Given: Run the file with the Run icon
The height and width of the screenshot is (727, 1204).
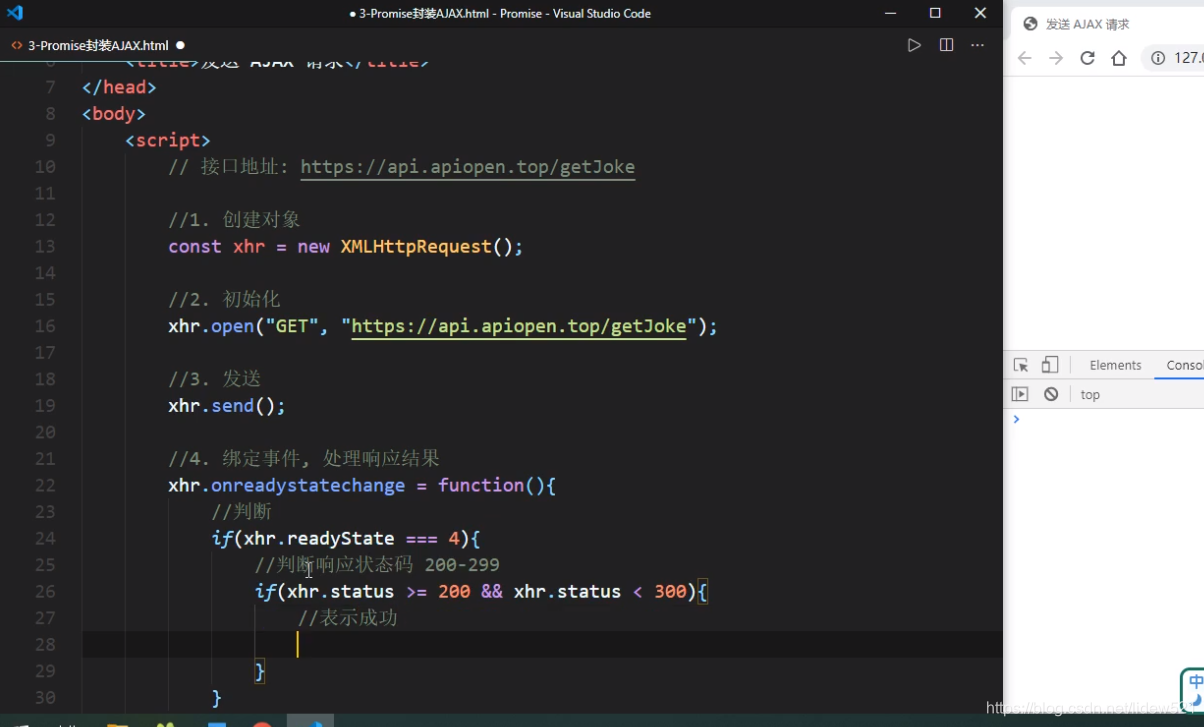Looking at the screenshot, I should [x=914, y=45].
